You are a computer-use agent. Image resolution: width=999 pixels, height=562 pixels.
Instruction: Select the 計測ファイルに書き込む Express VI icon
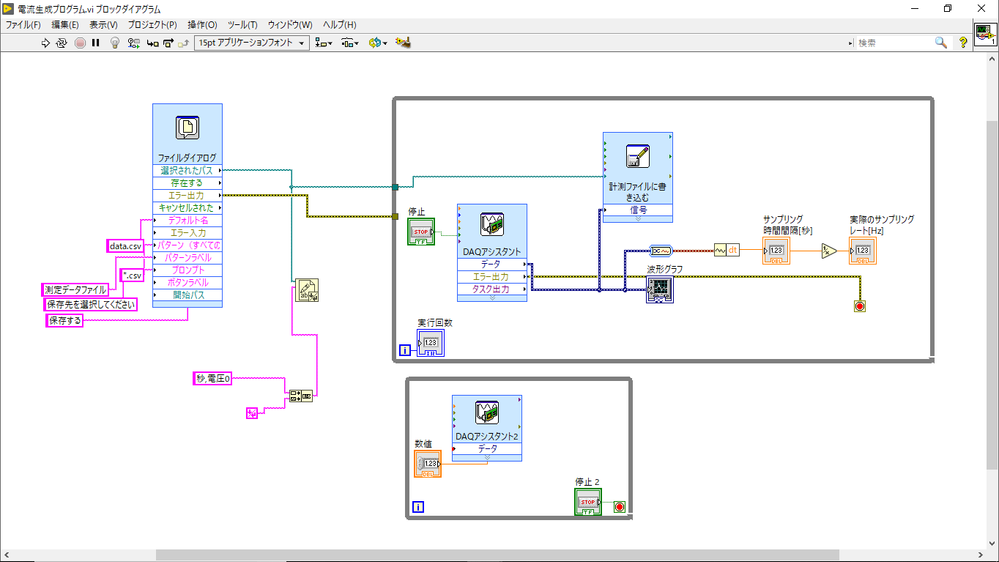pyautogui.click(x=637, y=156)
